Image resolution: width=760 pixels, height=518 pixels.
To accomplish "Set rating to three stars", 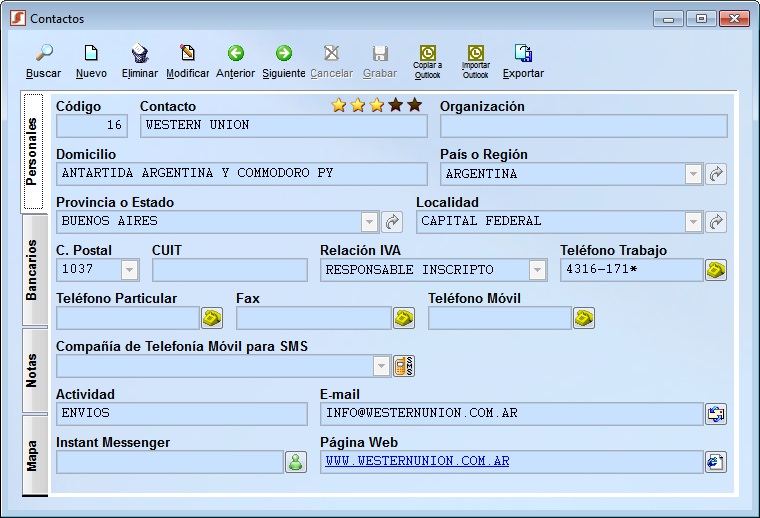I will (377, 105).
